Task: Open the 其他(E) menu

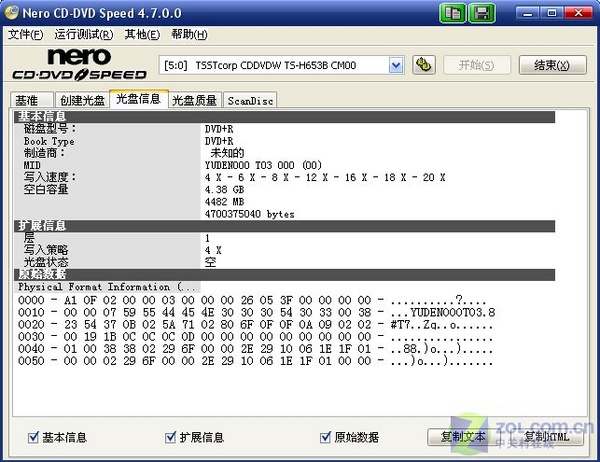Action: point(142,35)
